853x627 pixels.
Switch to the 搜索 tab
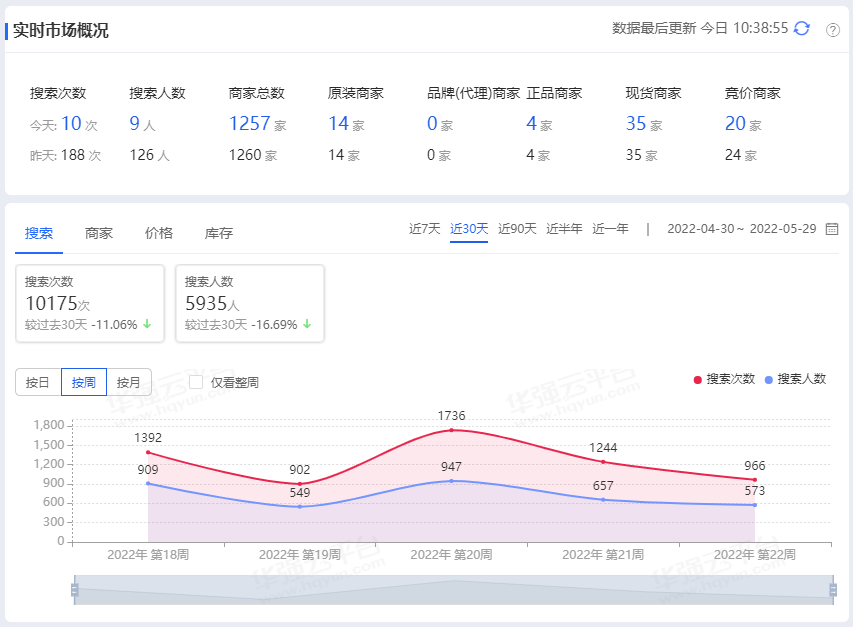coord(39,233)
